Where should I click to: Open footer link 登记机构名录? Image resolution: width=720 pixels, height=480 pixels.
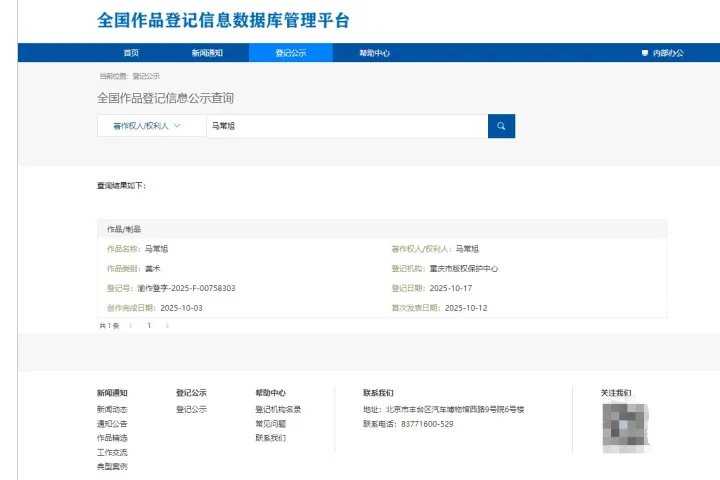(278, 409)
